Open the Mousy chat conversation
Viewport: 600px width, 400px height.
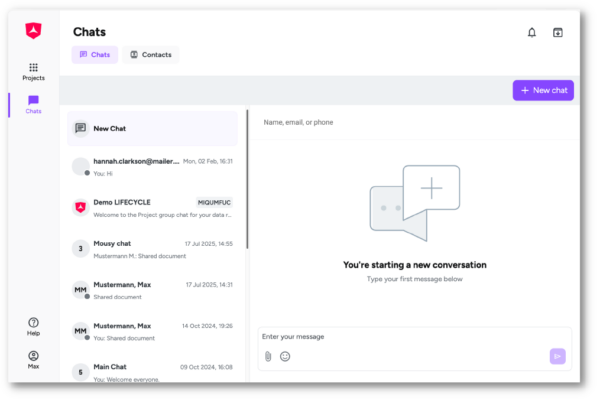pos(153,249)
